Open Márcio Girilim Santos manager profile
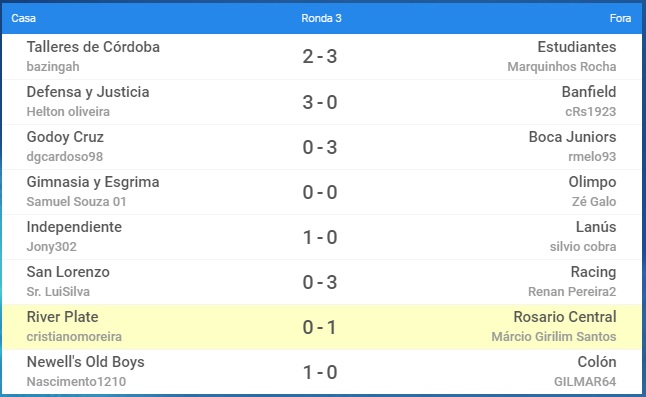Screen dimensions: 646x397 pos(554,336)
